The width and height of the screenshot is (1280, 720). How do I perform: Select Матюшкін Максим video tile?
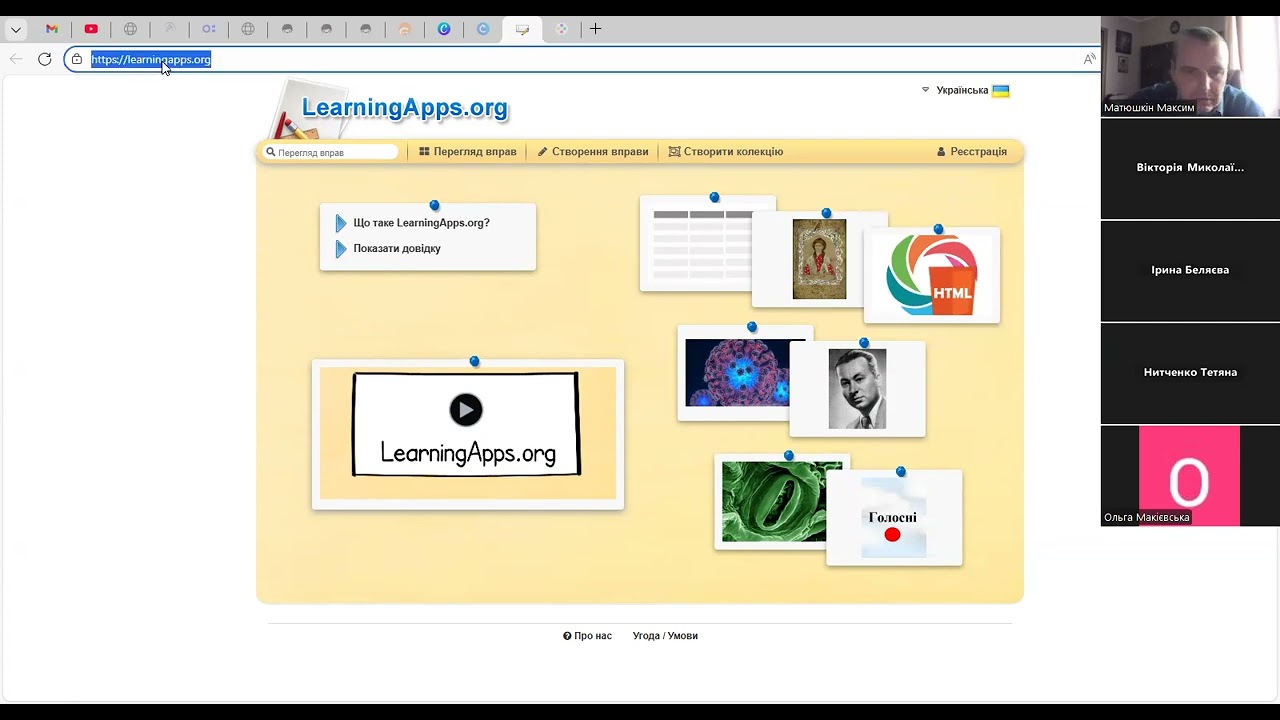coord(1190,66)
